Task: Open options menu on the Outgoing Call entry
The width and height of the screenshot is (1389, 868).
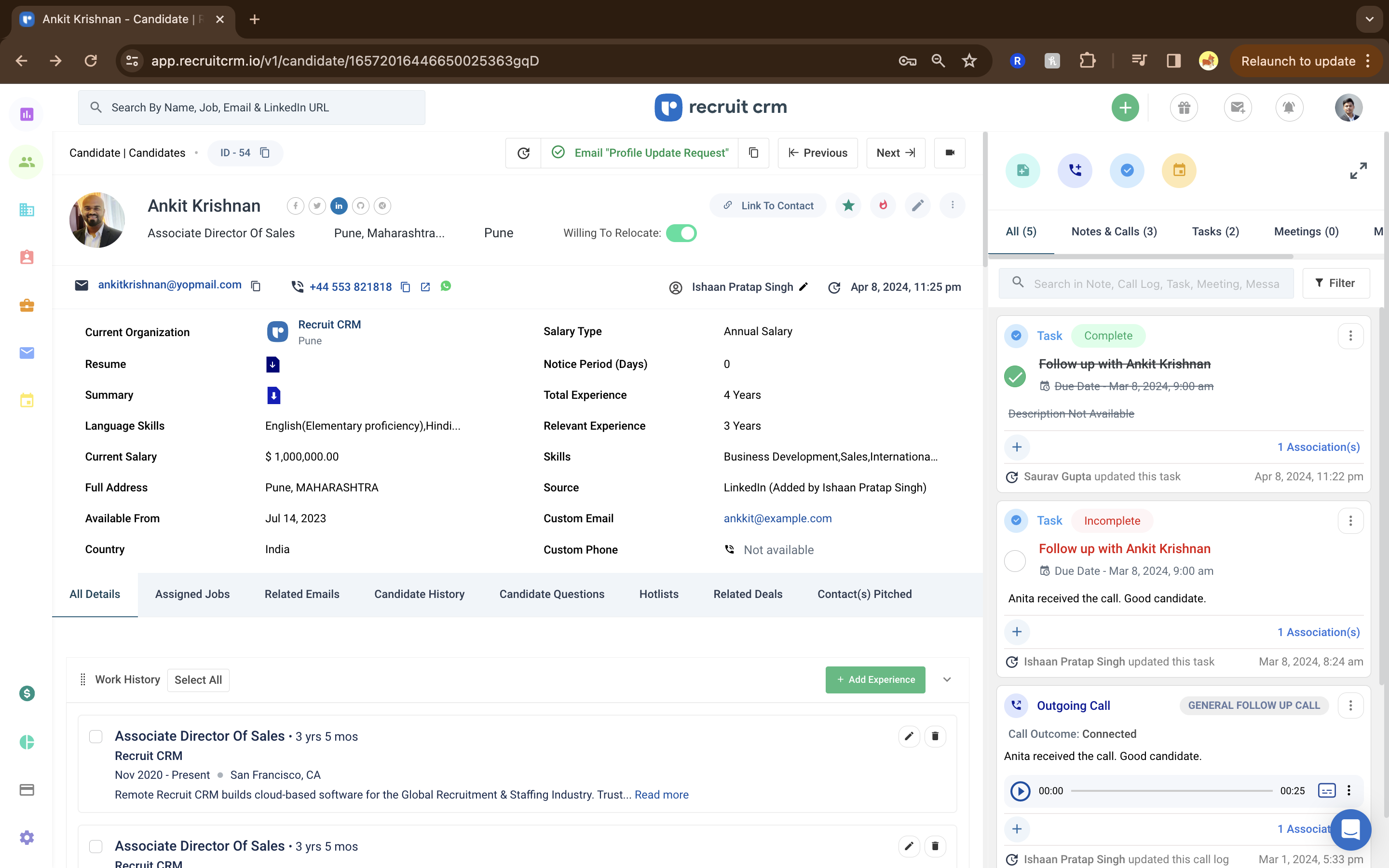Action: (1350, 705)
